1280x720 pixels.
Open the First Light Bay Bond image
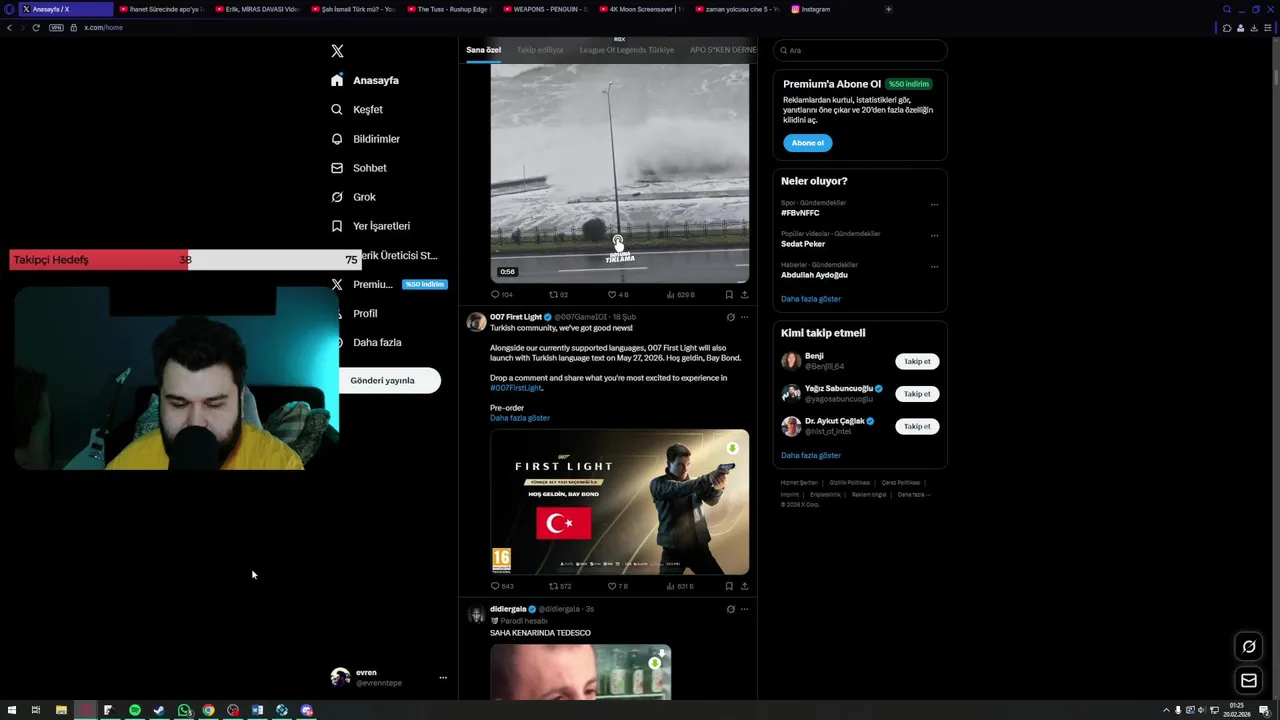click(619, 503)
